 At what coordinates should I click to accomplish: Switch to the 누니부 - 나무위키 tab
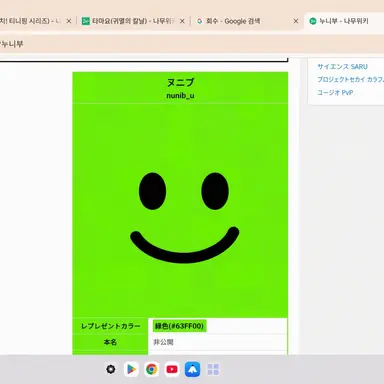pos(344,21)
